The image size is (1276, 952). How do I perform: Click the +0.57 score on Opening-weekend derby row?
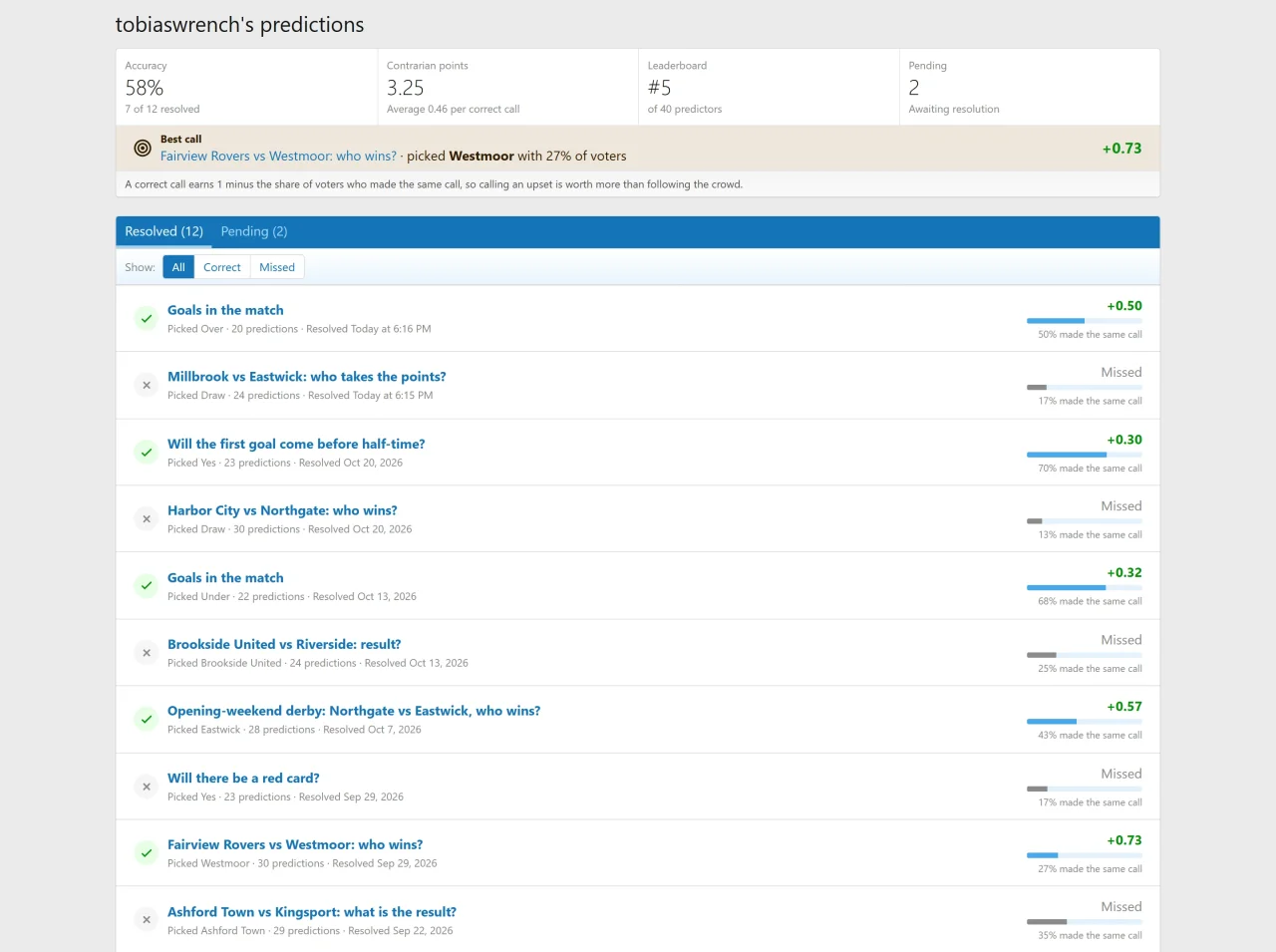(1124, 707)
